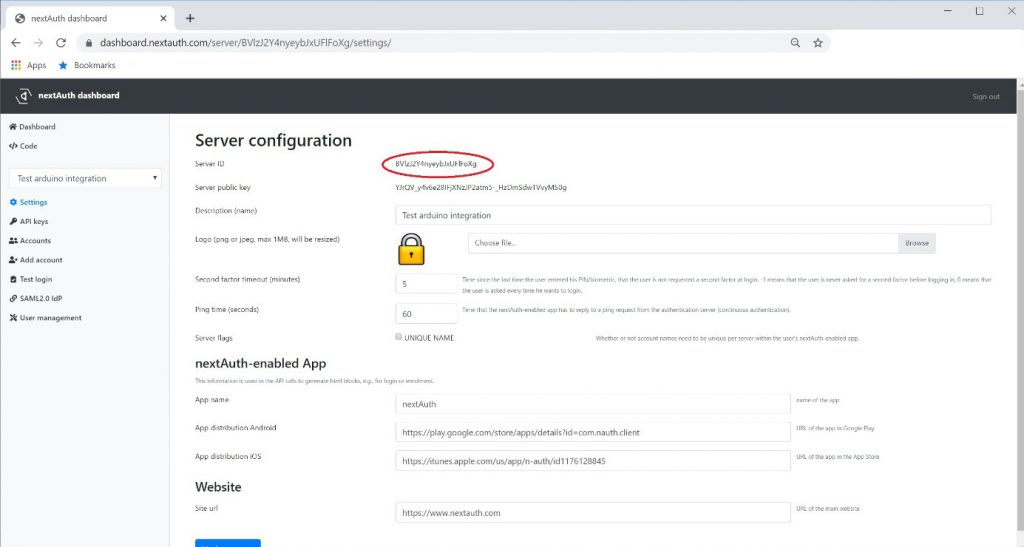Click the Accounts people icon

13,241
